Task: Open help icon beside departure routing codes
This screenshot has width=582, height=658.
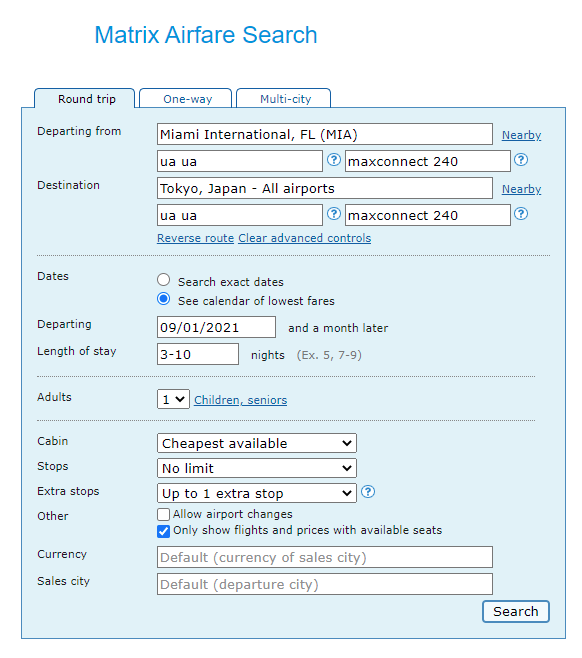Action: 334,160
